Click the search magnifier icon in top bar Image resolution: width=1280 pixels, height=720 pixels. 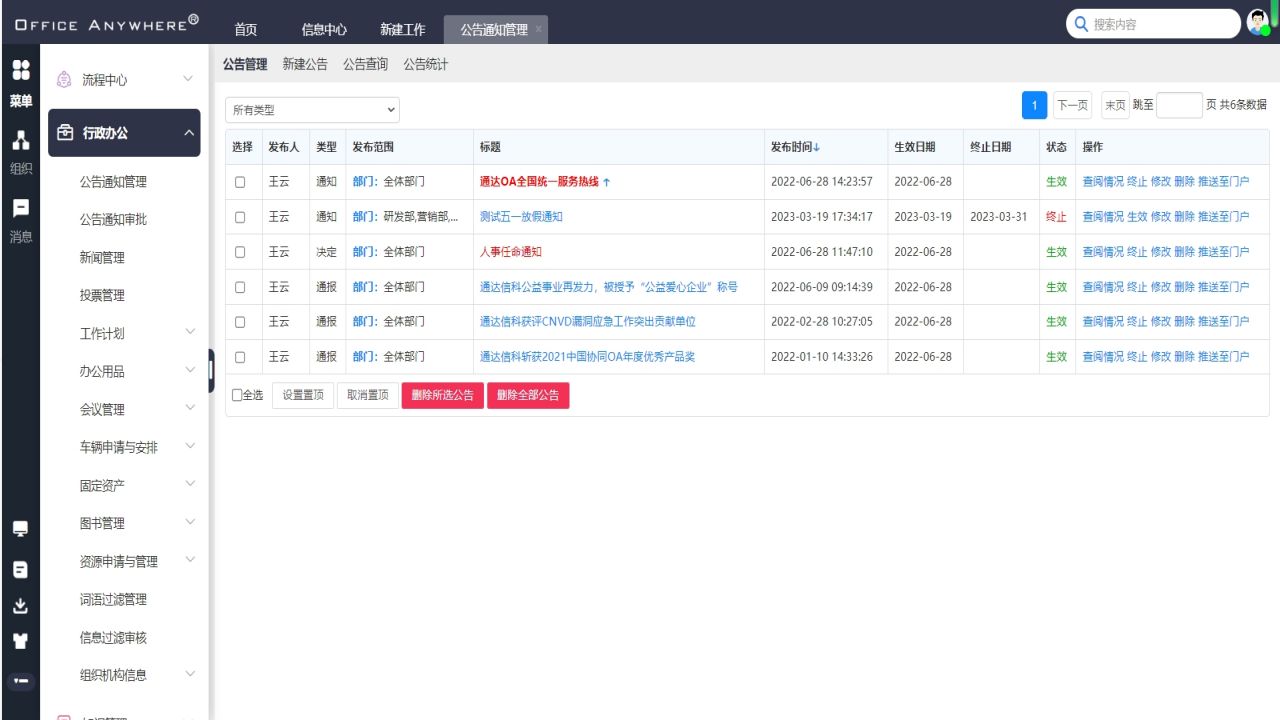[x=1079, y=23]
